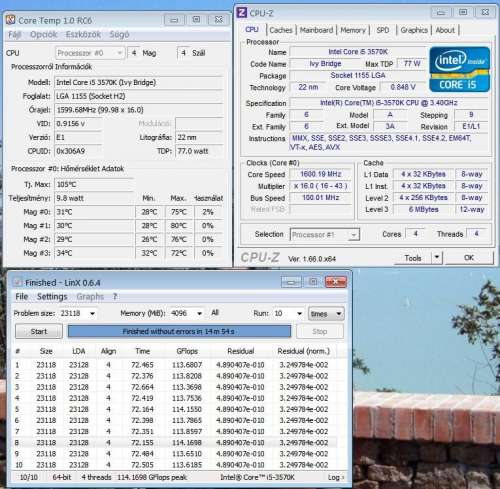This screenshot has height=489, width=500.
Task: Click the Tj. Max value 105°C
Action: point(94,184)
